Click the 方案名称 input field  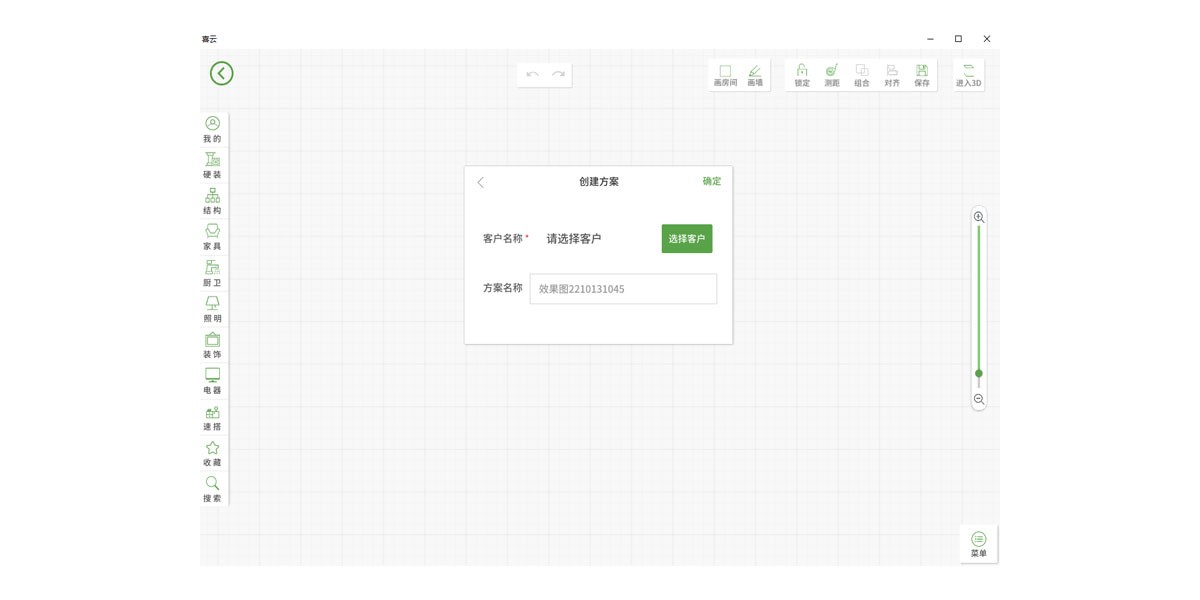click(623, 289)
